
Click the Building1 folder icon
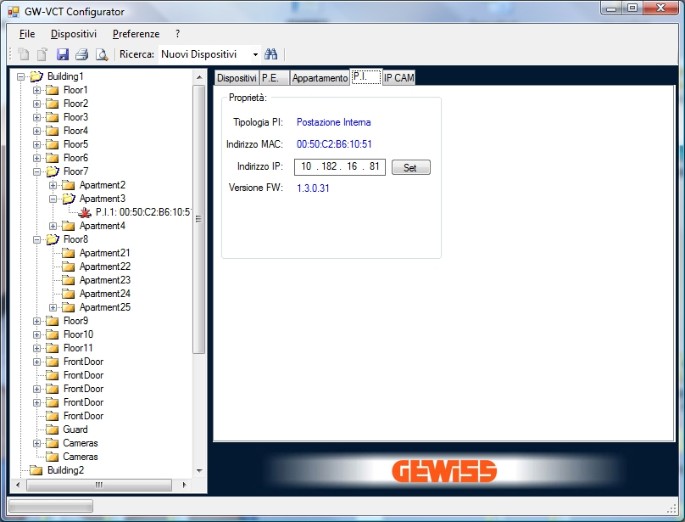pos(36,76)
